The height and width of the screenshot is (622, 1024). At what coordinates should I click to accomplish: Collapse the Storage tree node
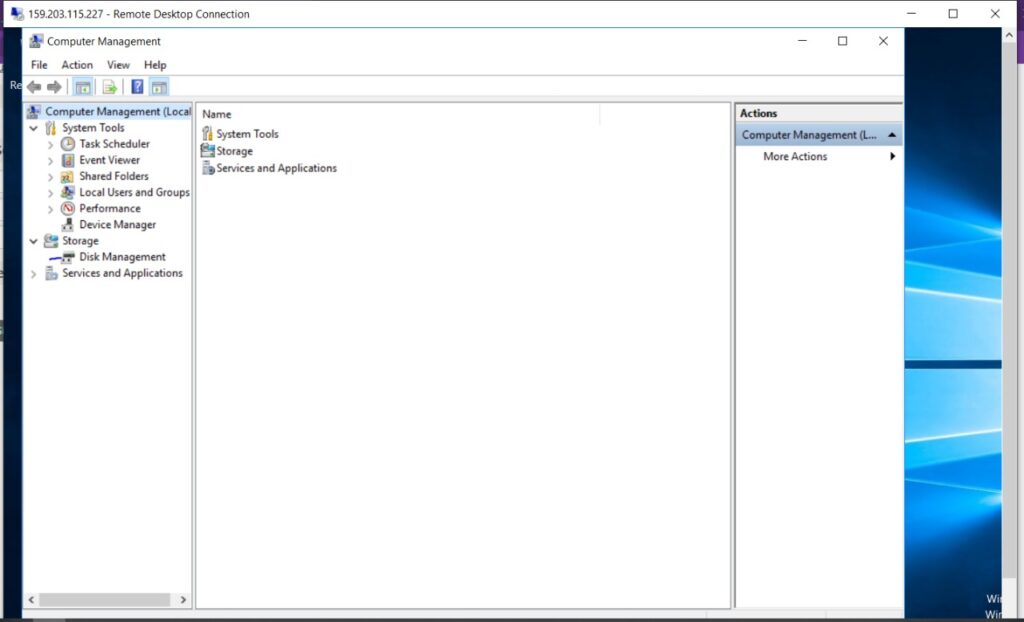(33, 241)
